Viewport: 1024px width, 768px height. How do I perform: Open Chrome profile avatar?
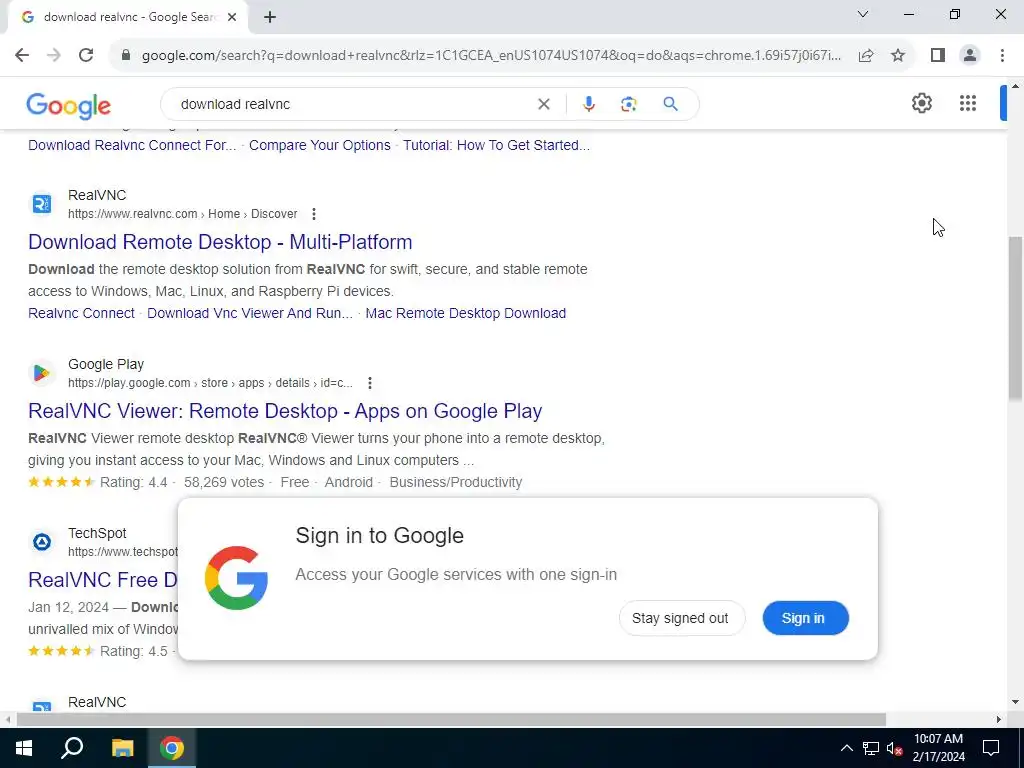[970, 55]
